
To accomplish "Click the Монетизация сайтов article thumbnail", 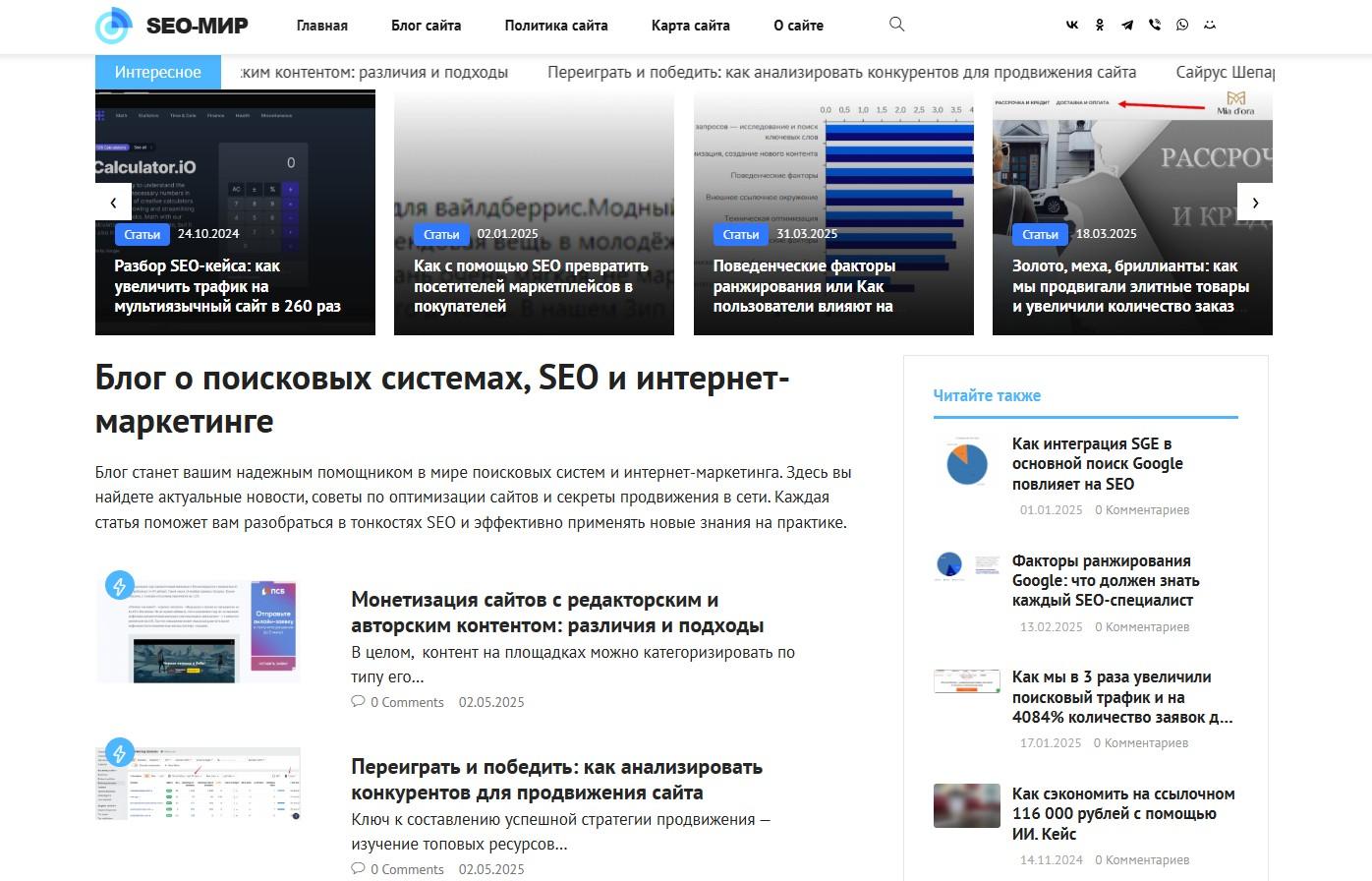I will (x=198, y=631).
